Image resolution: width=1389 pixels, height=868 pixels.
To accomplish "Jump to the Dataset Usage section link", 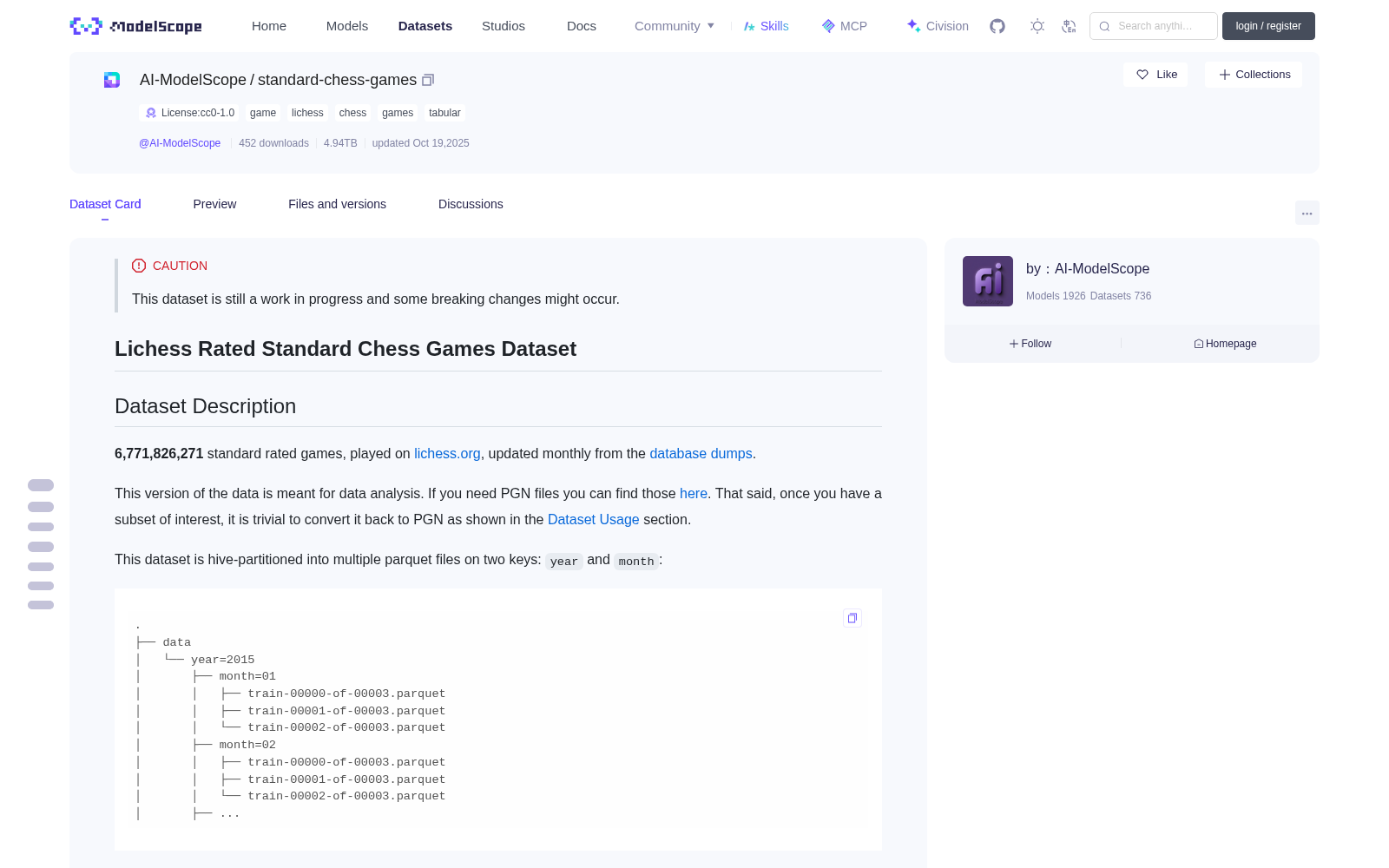I will 593,520.
